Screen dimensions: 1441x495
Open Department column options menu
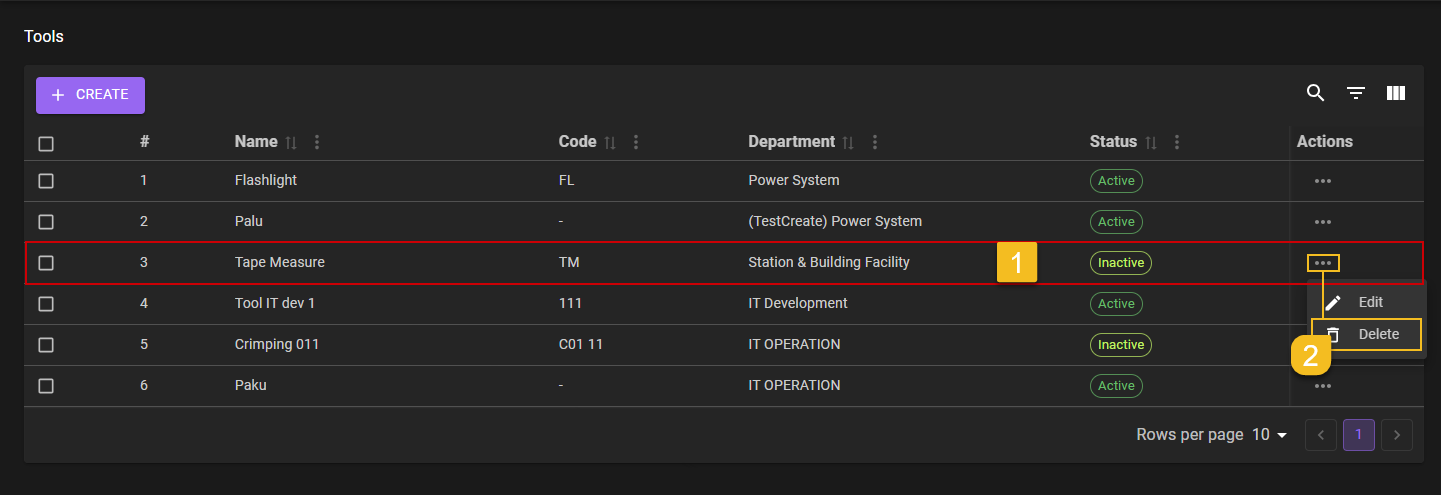pyautogui.click(x=875, y=143)
